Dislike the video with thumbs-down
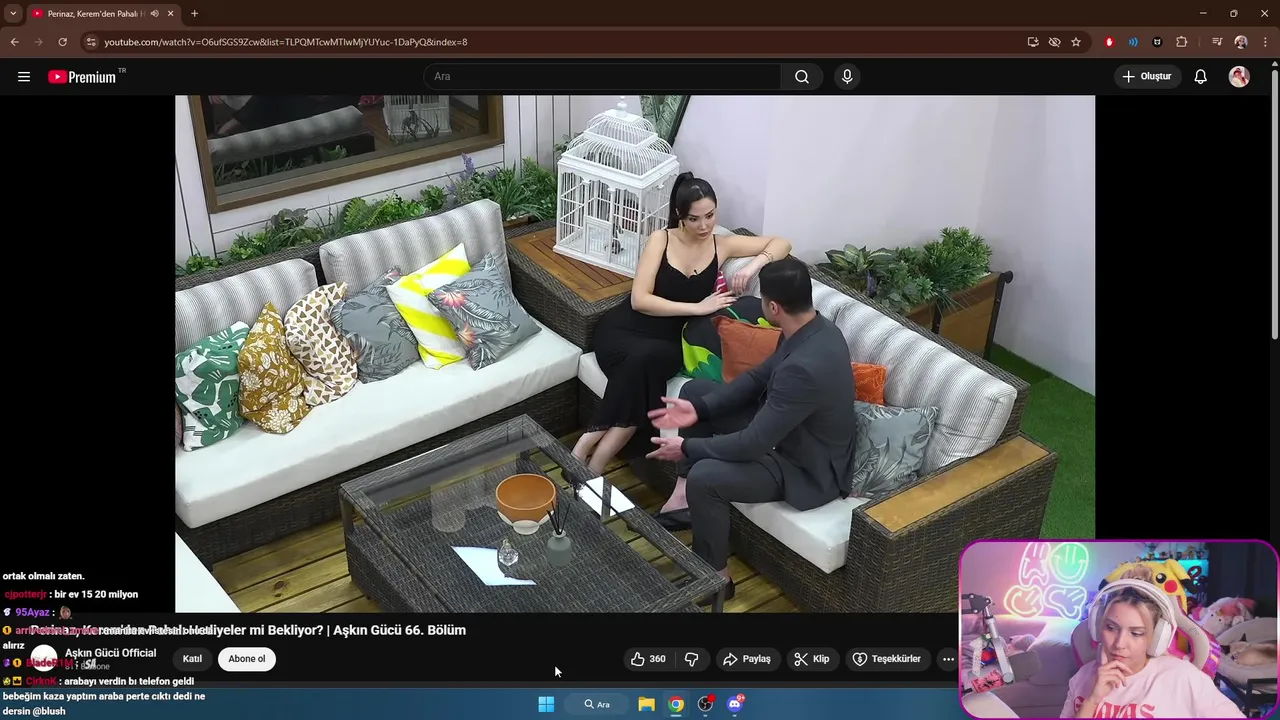1280x720 pixels. pos(691,659)
